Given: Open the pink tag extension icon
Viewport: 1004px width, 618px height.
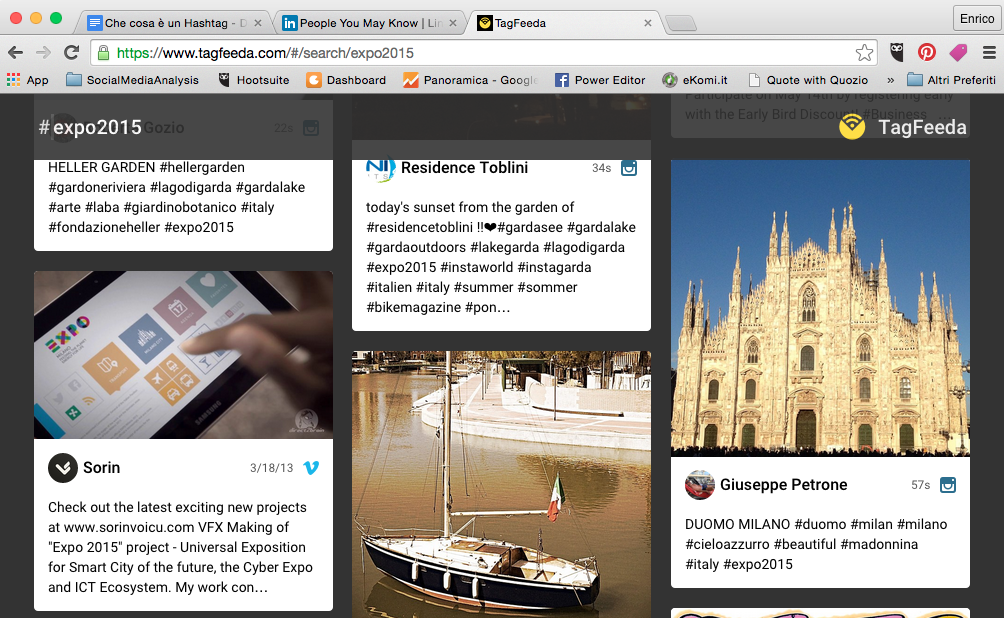Looking at the screenshot, I should pos(958,53).
